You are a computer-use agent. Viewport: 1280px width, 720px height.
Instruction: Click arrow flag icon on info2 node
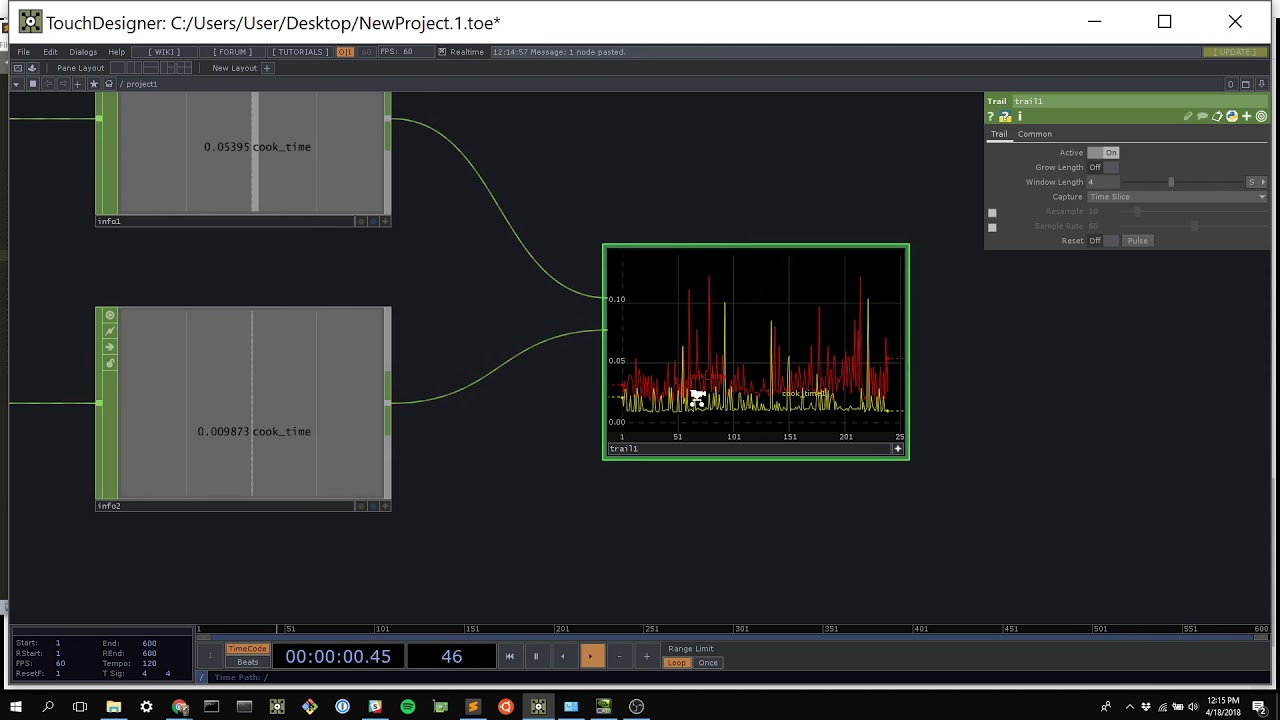pos(110,347)
